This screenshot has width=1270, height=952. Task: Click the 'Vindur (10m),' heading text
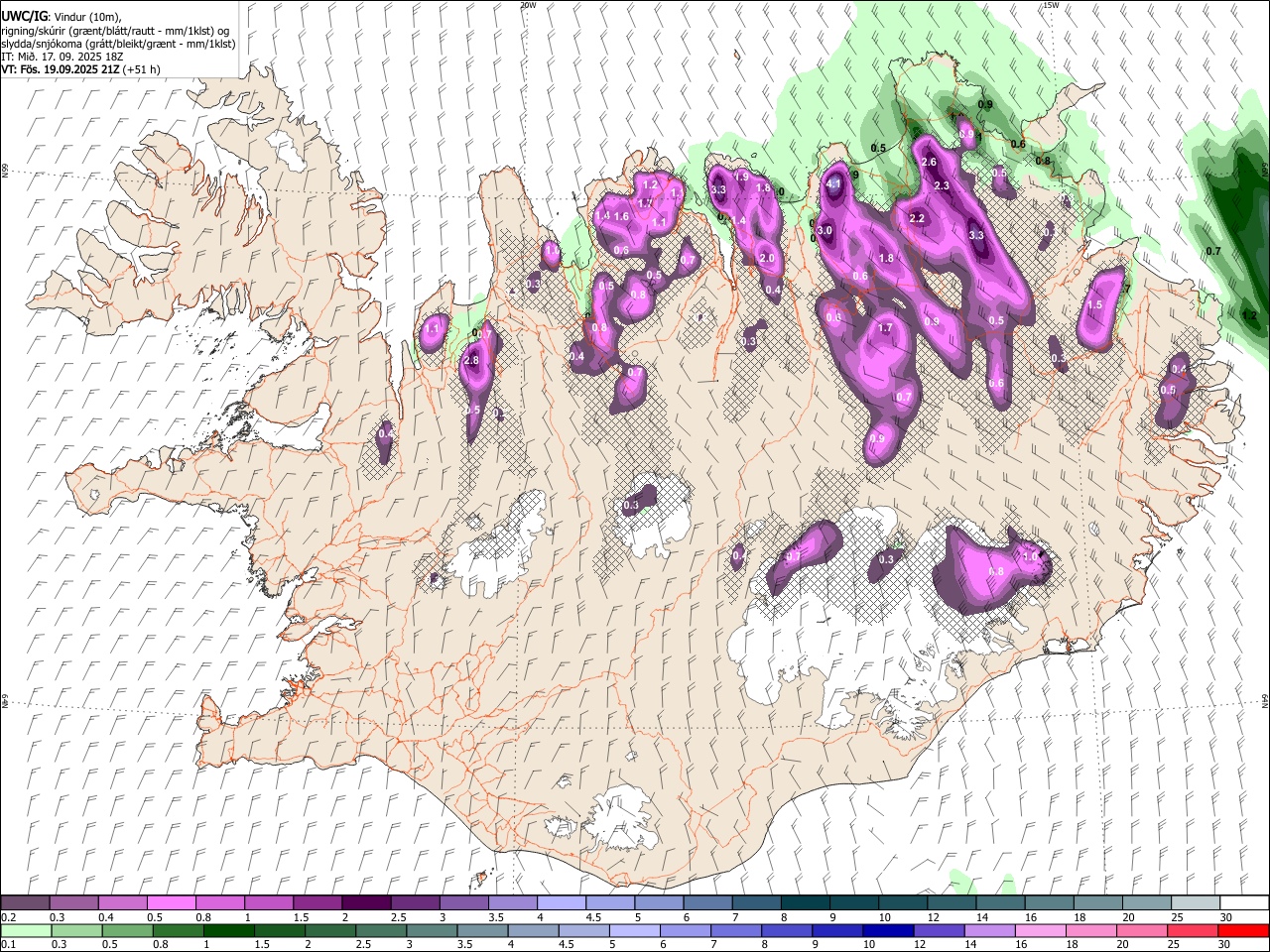coord(85,16)
